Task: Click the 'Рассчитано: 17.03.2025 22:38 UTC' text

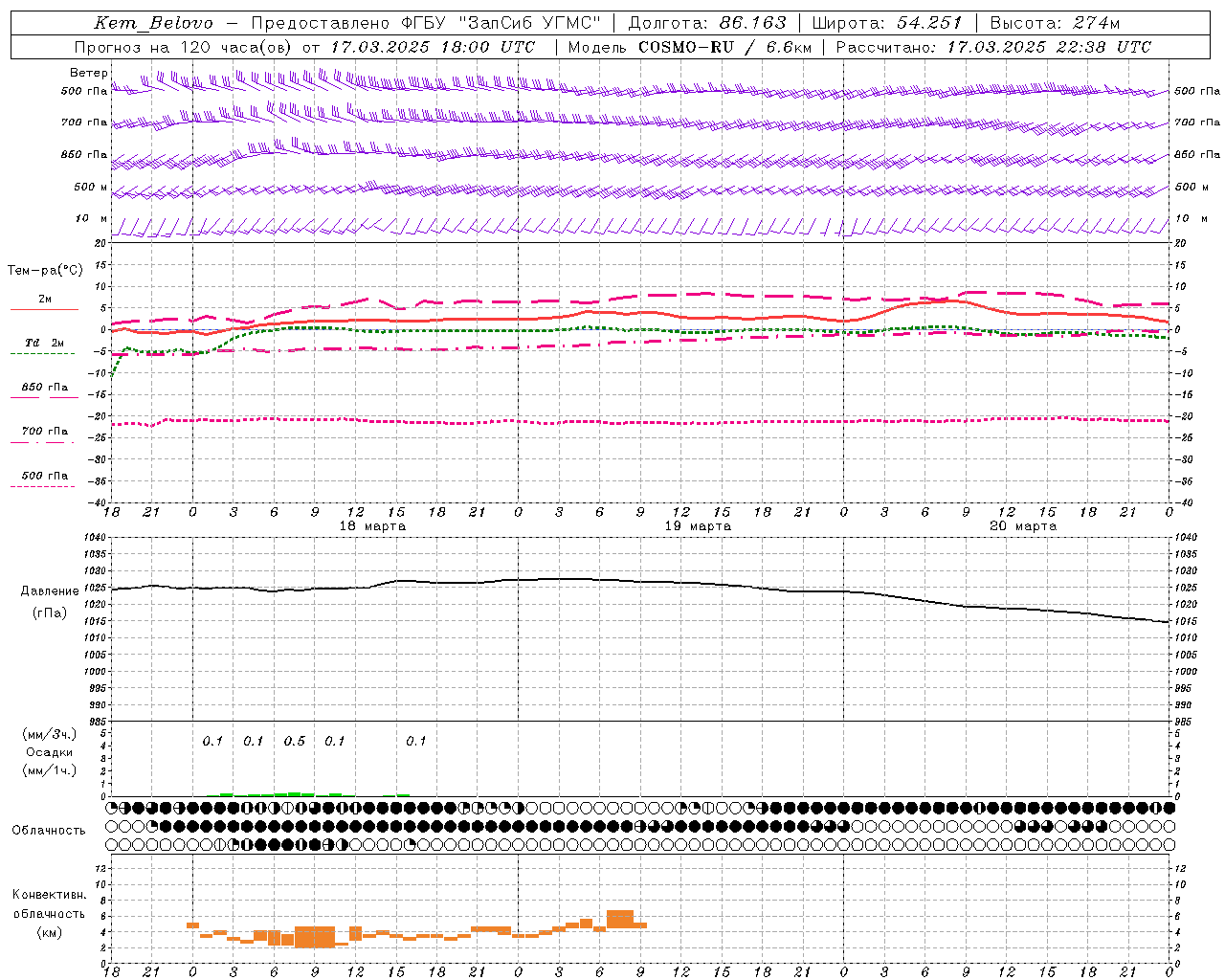Action: pyautogui.click(x=993, y=47)
